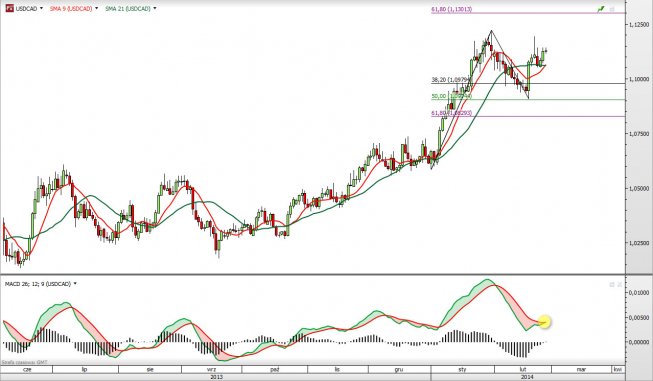This screenshot has height=381, width=653.
Task: Select the lower 61,80 Fibonacci level label
Action: pos(451,113)
